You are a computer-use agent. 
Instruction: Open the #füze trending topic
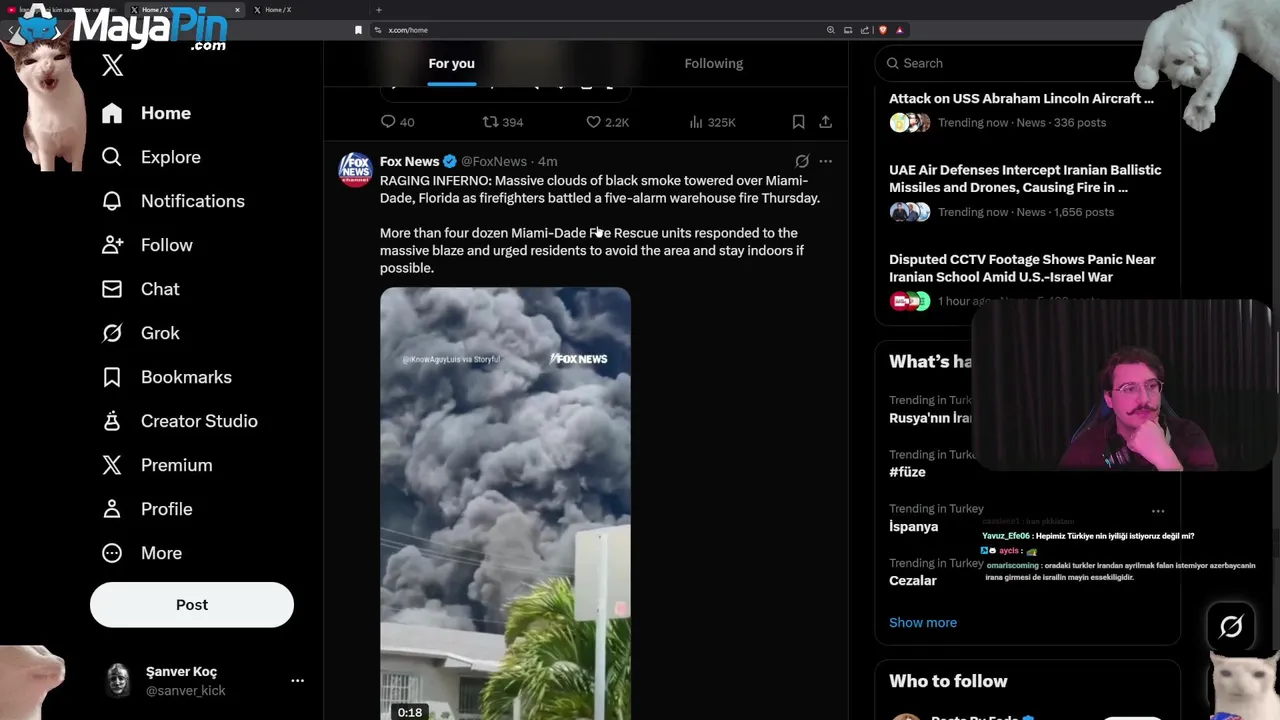[907, 472]
